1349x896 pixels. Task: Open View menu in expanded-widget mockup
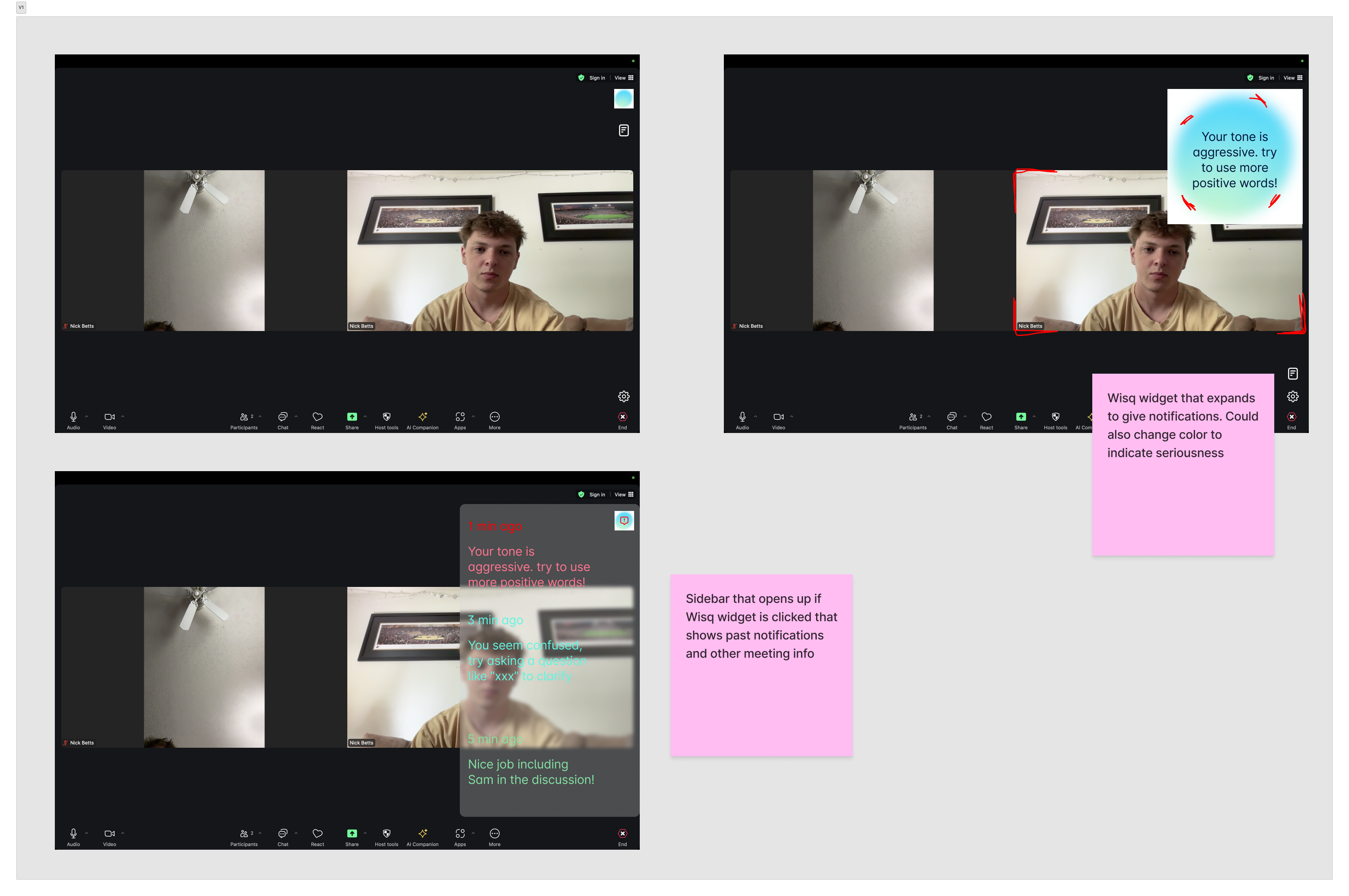(x=1292, y=78)
